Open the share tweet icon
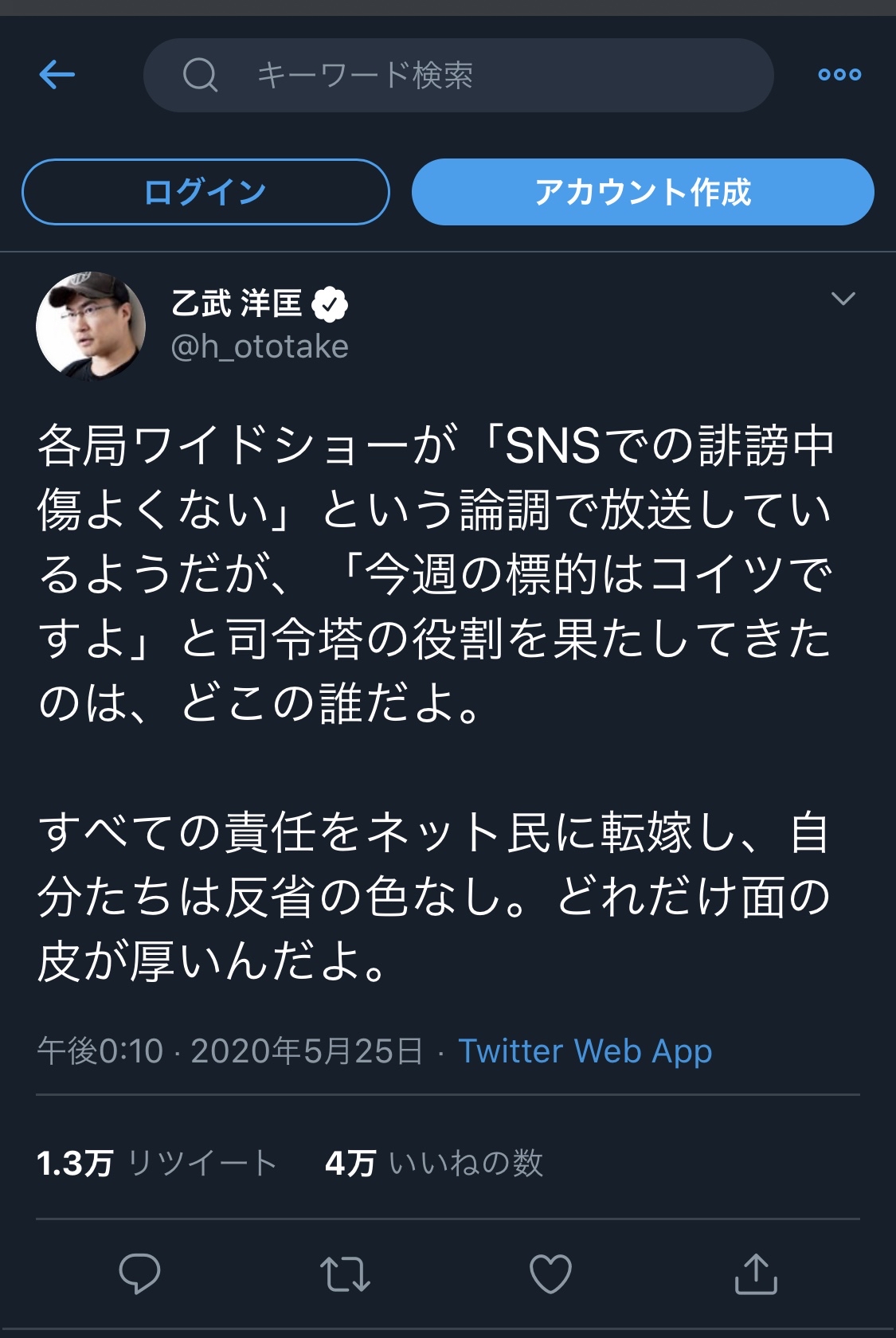 tap(755, 1273)
